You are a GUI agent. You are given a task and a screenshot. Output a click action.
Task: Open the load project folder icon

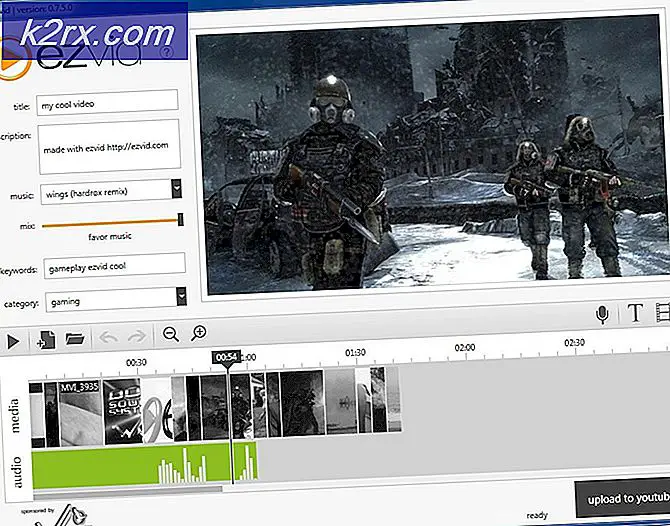pyautogui.click(x=75, y=339)
